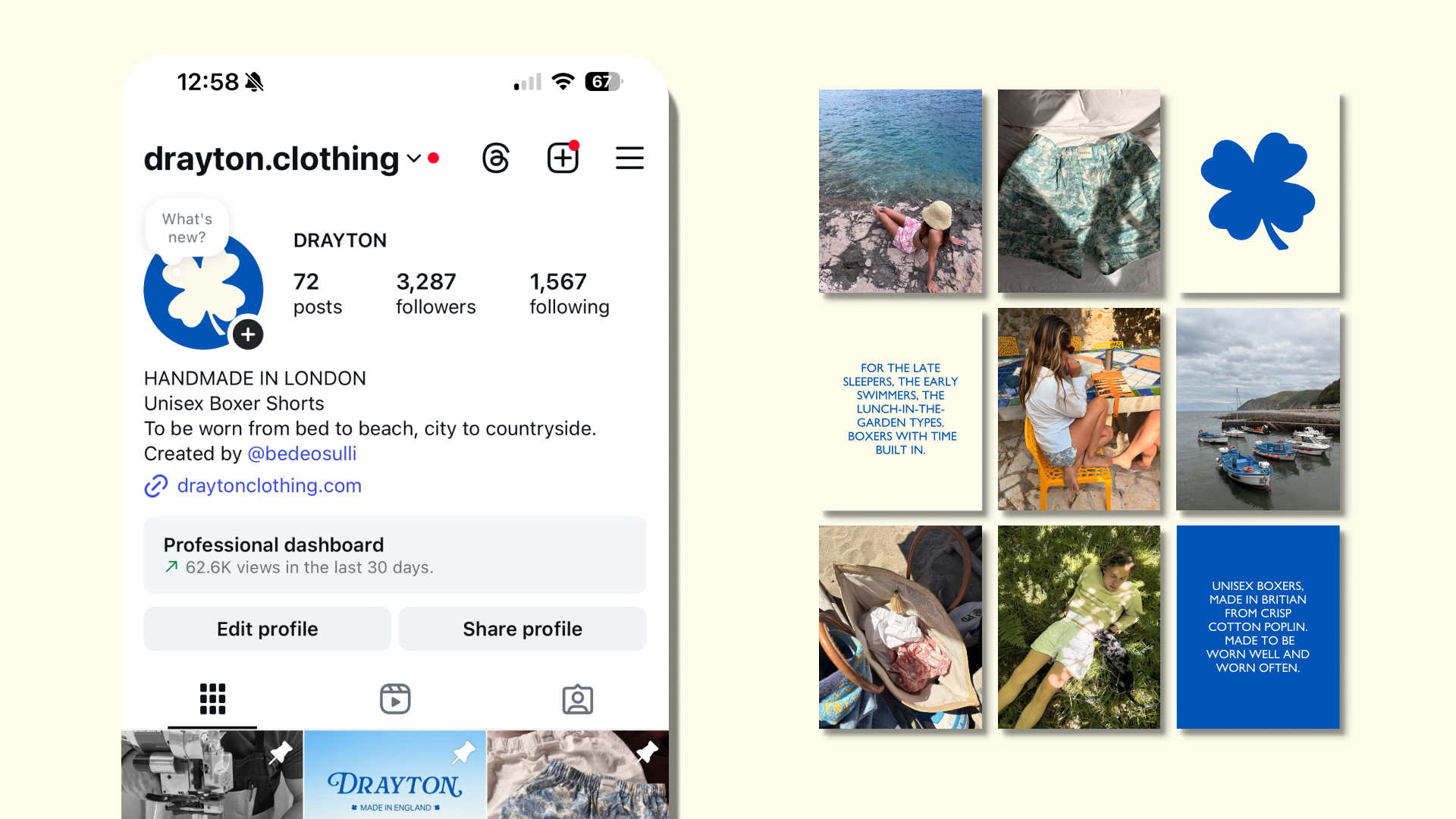Tap the What's new? note bubble
The height and width of the screenshot is (819, 1456).
pos(187,227)
